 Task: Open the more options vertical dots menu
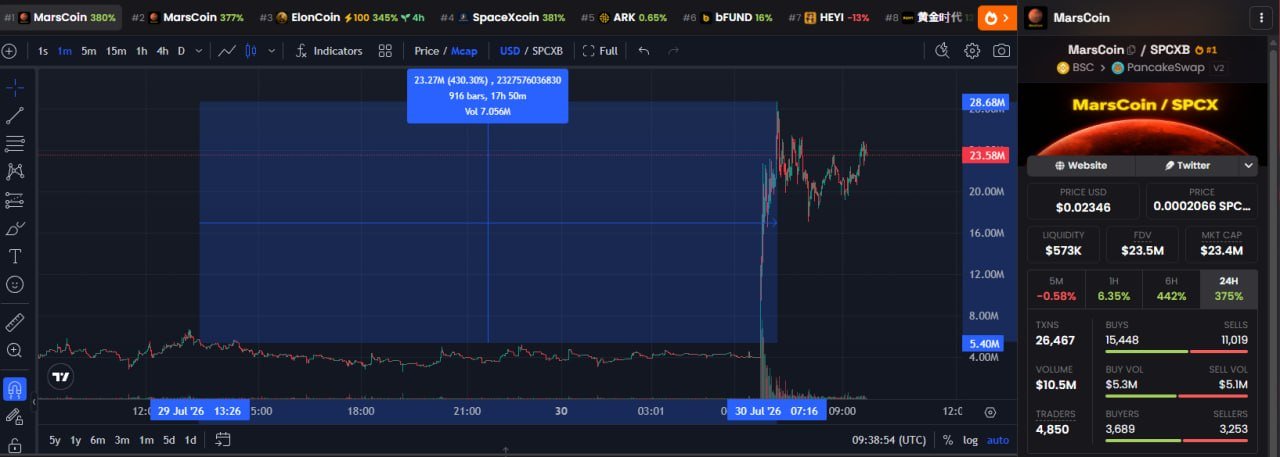[1263, 17]
